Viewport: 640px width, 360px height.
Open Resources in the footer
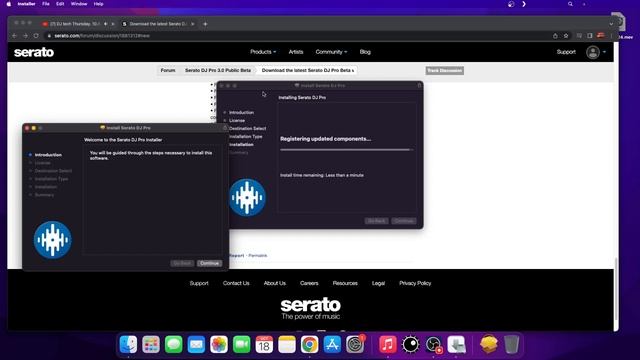(x=345, y=283)
